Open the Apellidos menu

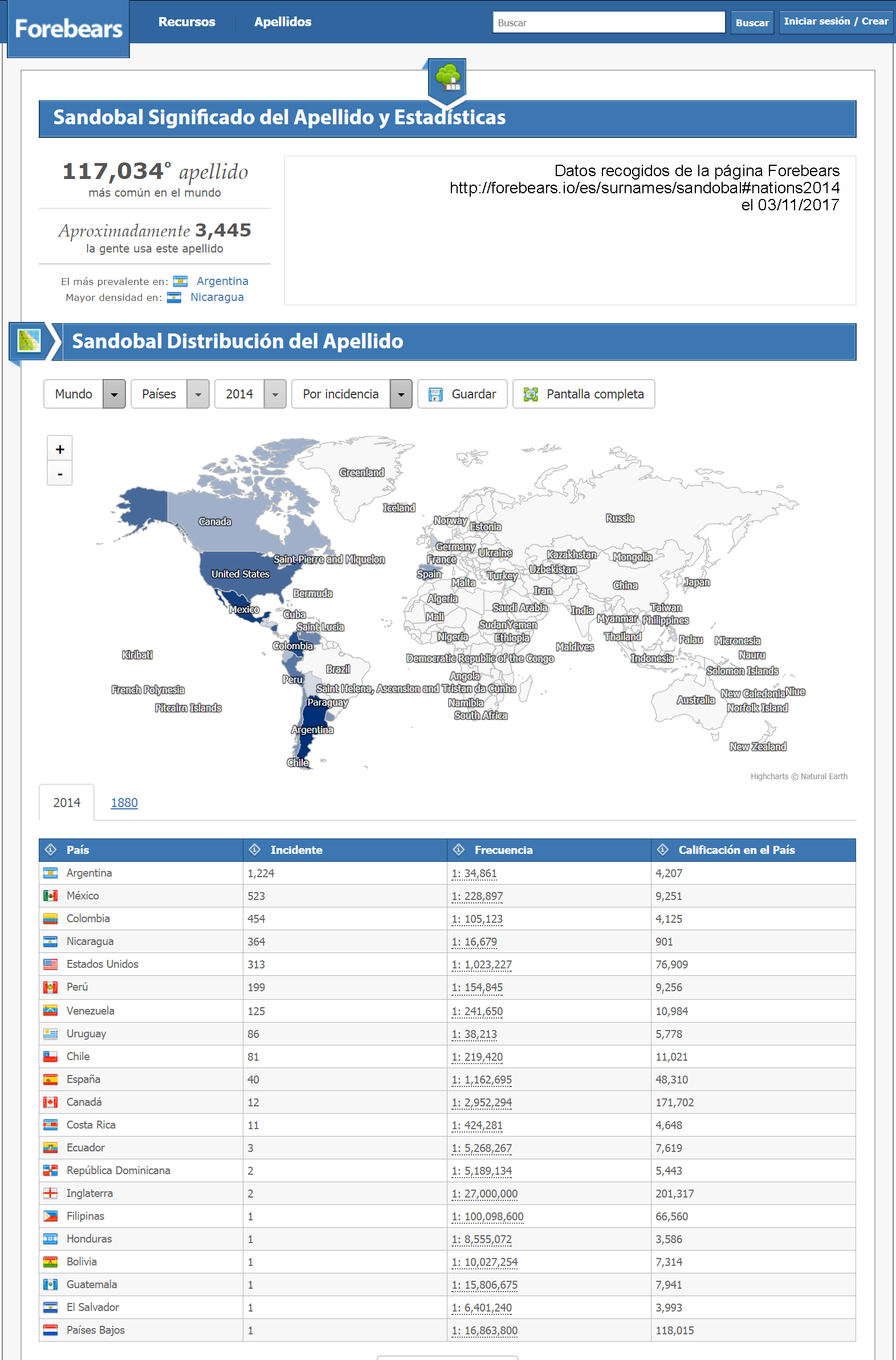coord(283,22)
